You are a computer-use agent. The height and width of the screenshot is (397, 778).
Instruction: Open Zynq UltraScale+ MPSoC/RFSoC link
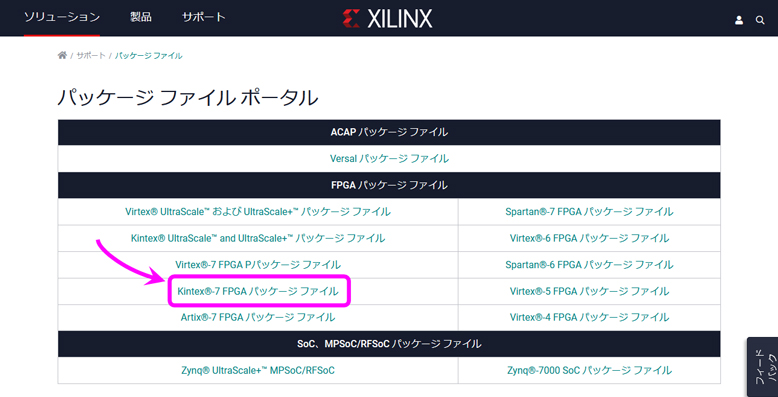(x=258, y=370)
